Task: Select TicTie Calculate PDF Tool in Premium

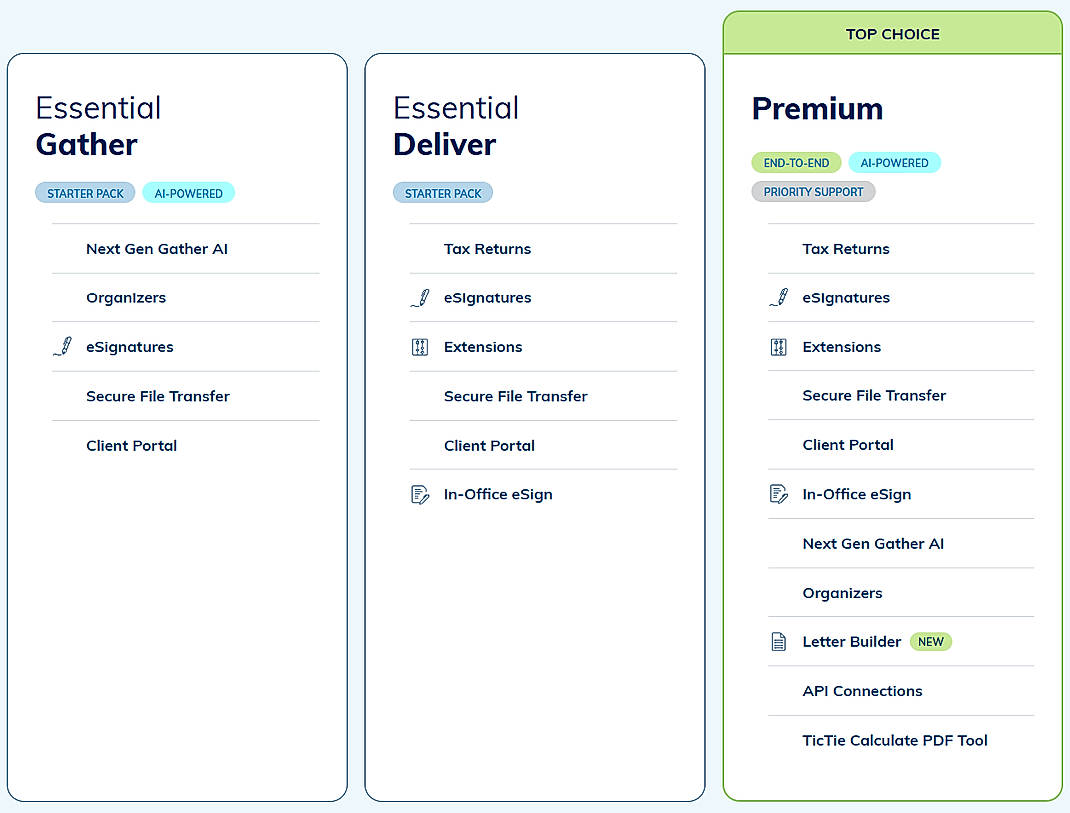Action: pos(894,740)
